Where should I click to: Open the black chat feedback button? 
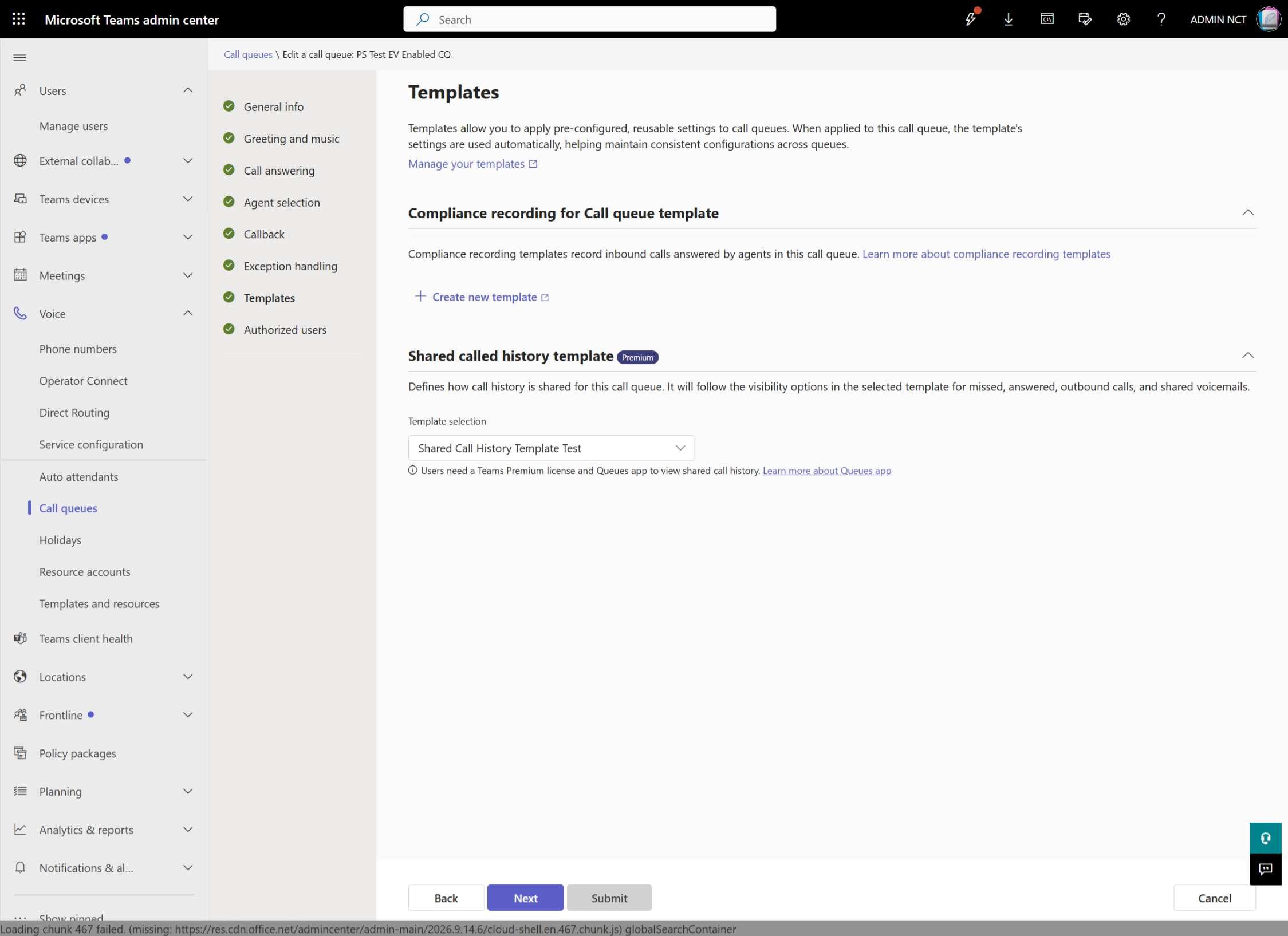1265,870
